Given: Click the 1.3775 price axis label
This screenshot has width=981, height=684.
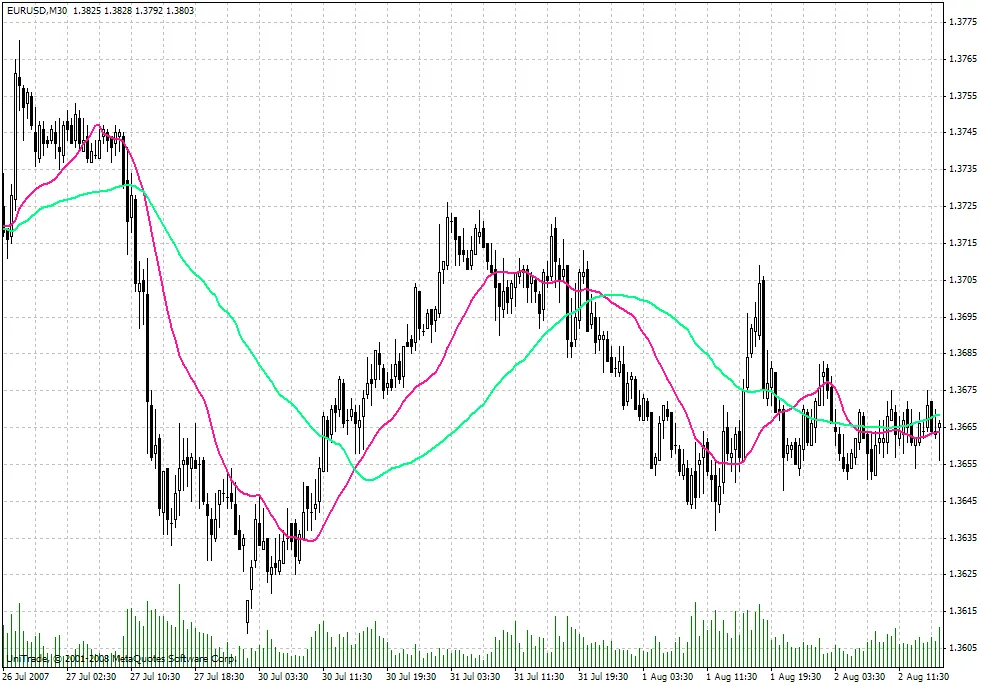Looking at the screenshot, I should 962,22.
